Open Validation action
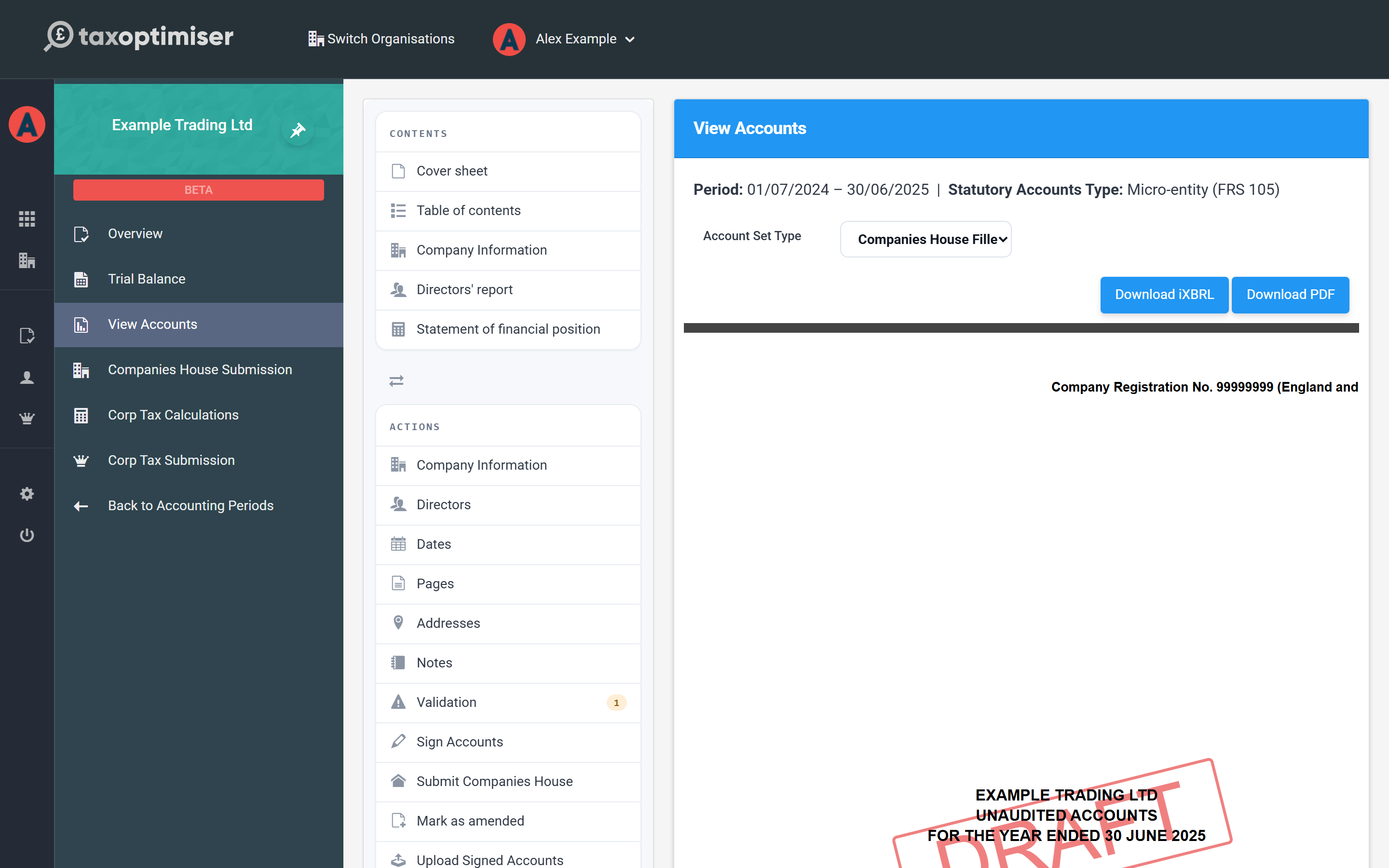The height and width of the screenshot is (868, 1389). pos(508,703)
